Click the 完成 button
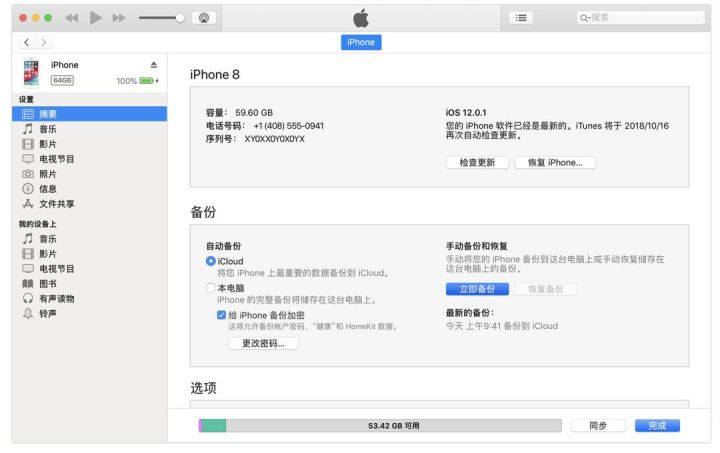Image resolution: width=720 pixels, height=453 pixels. [x=657, y=426]
